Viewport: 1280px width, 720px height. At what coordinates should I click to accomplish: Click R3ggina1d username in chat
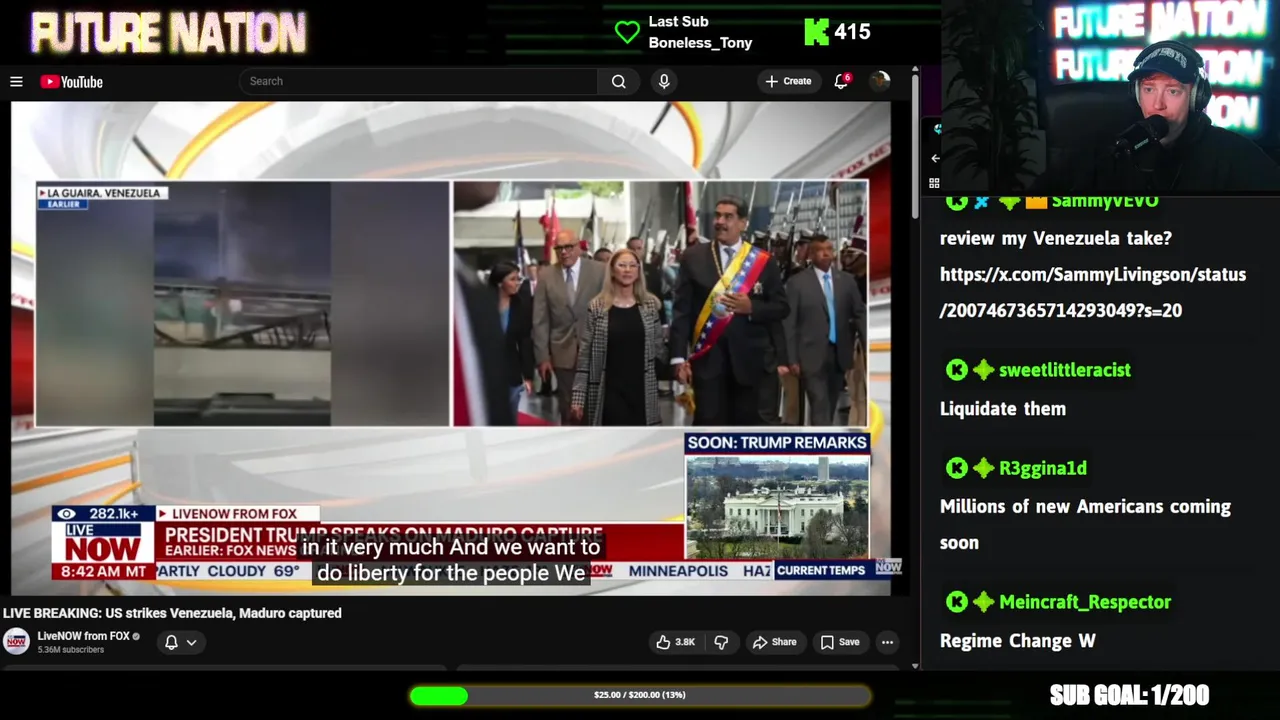[1043, 468]
